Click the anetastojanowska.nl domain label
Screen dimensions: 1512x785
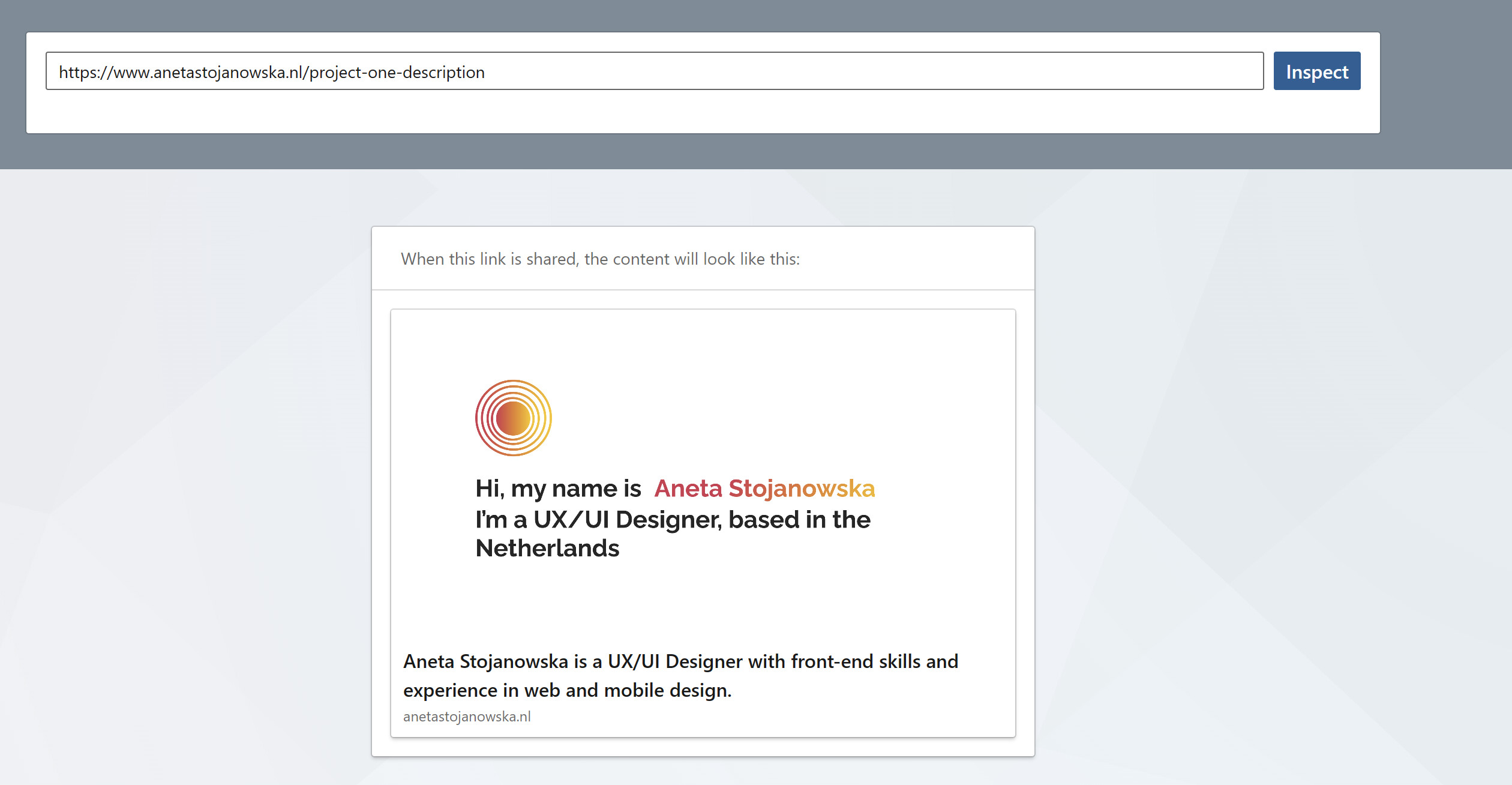467,717
